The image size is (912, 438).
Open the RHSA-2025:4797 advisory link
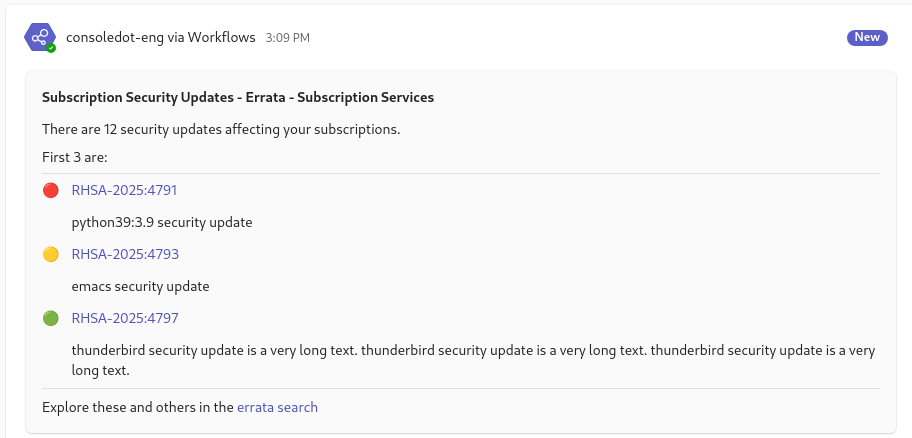click(x=124, y=318)
